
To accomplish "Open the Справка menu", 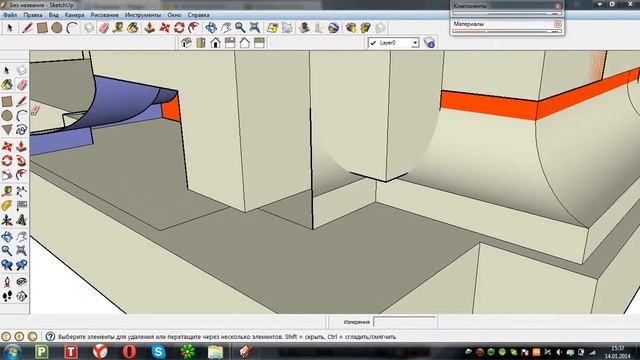I will click(x=198, y=15).
